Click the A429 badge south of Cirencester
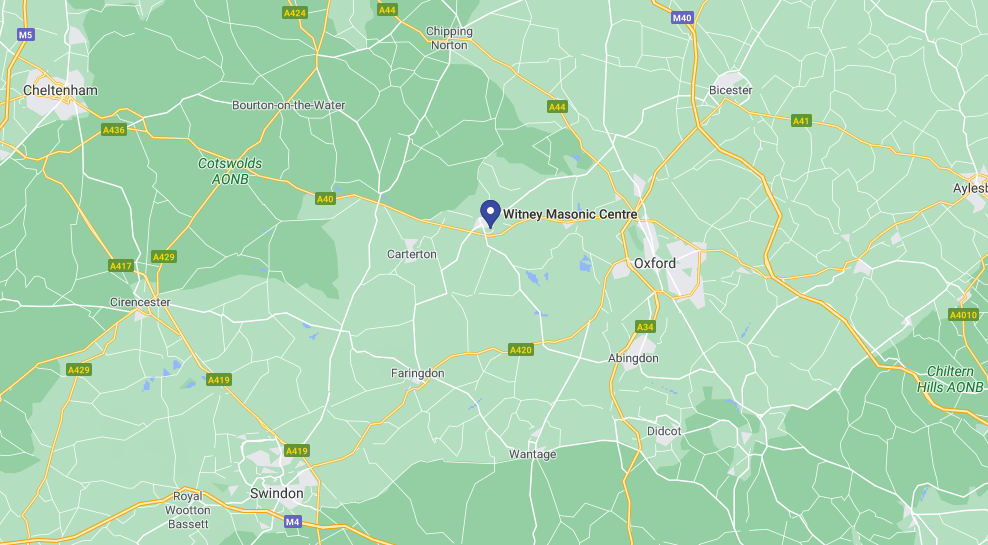Viewport: 988px width, 545px height. click(x=79, y=369)
